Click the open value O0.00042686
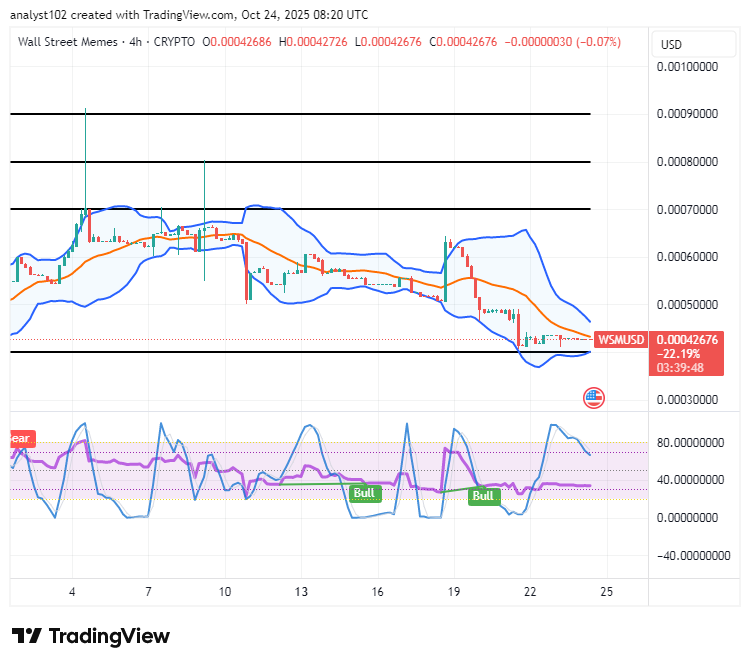This screenshot has height=666, width=750. tap(237, 42)
